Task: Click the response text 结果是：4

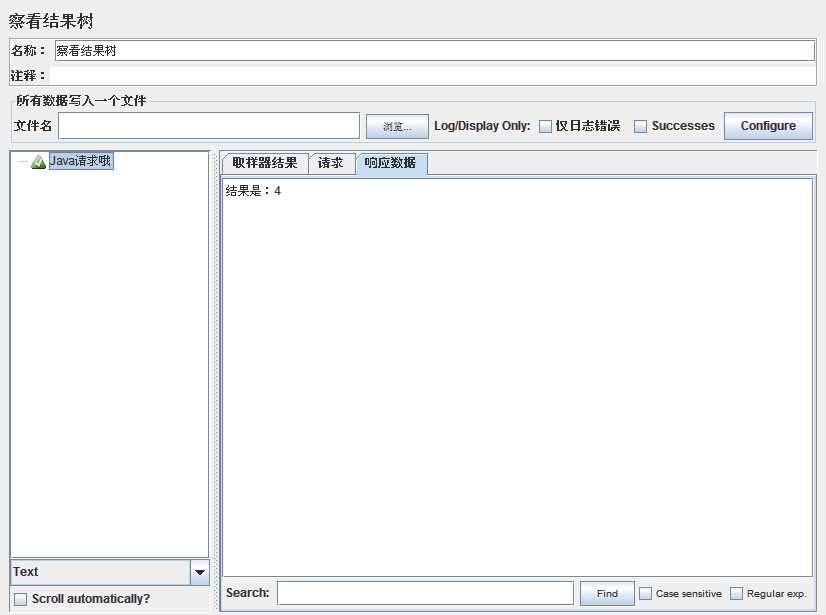Action: coord(253,191)
